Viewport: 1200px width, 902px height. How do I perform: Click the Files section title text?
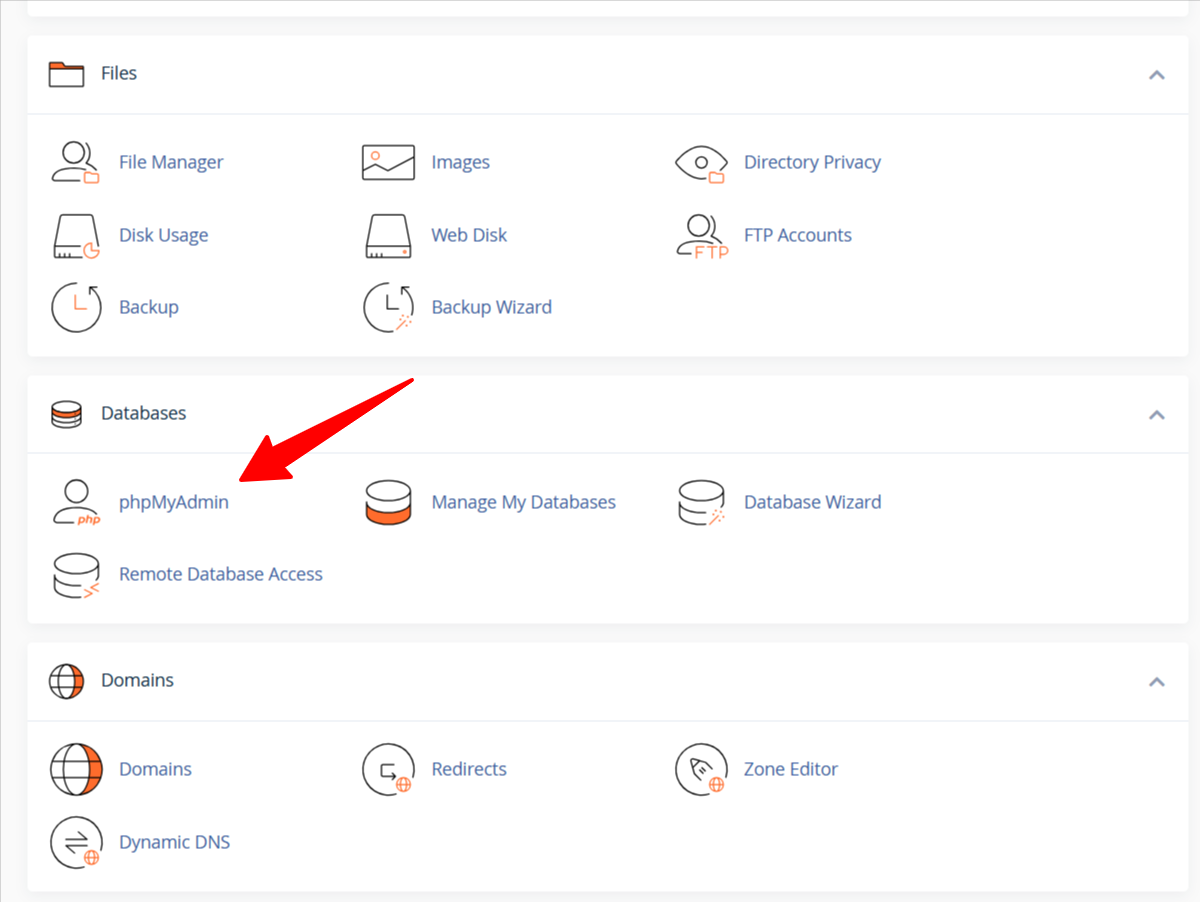click(x=119, y=73)
